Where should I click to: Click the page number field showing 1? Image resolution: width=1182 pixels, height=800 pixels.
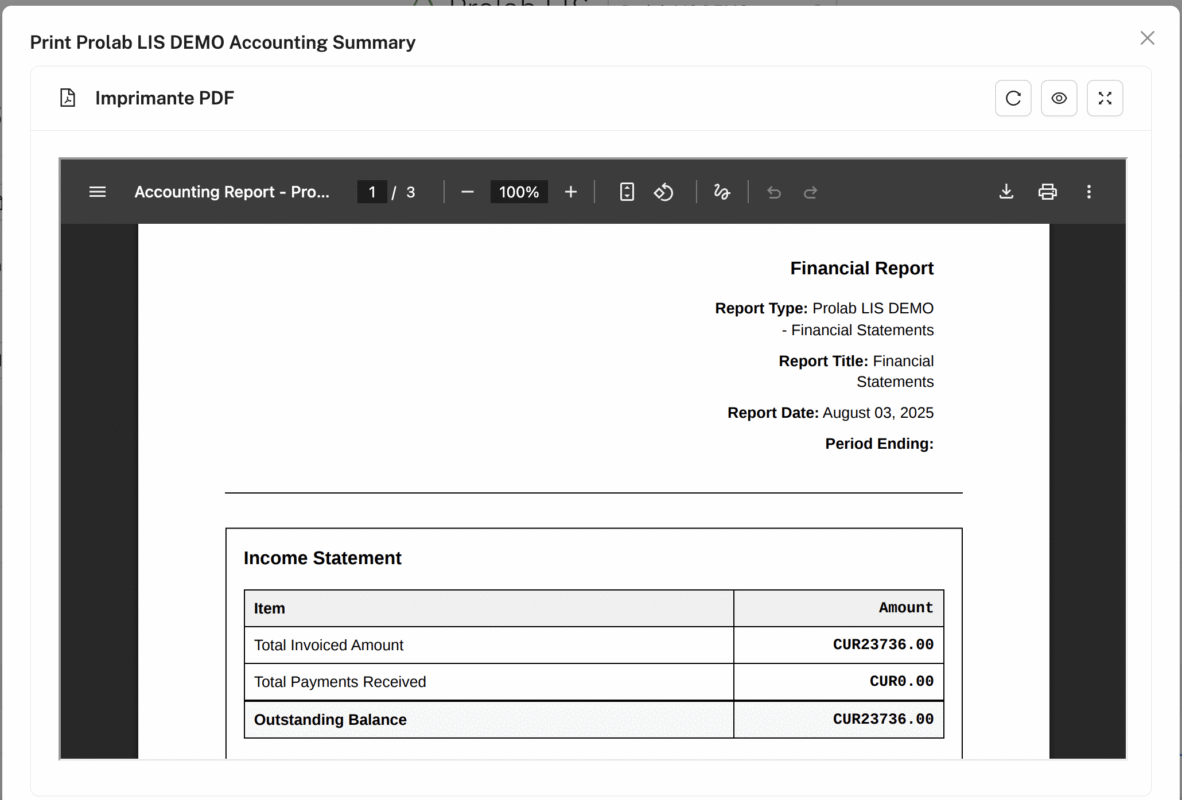tap(372, 192)
